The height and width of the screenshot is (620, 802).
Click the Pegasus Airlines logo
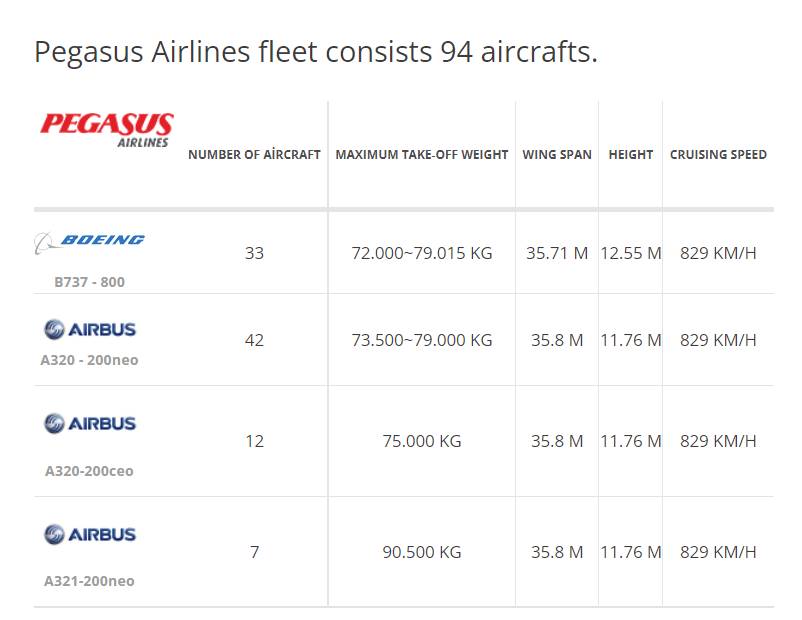click(x=107, y=130)
